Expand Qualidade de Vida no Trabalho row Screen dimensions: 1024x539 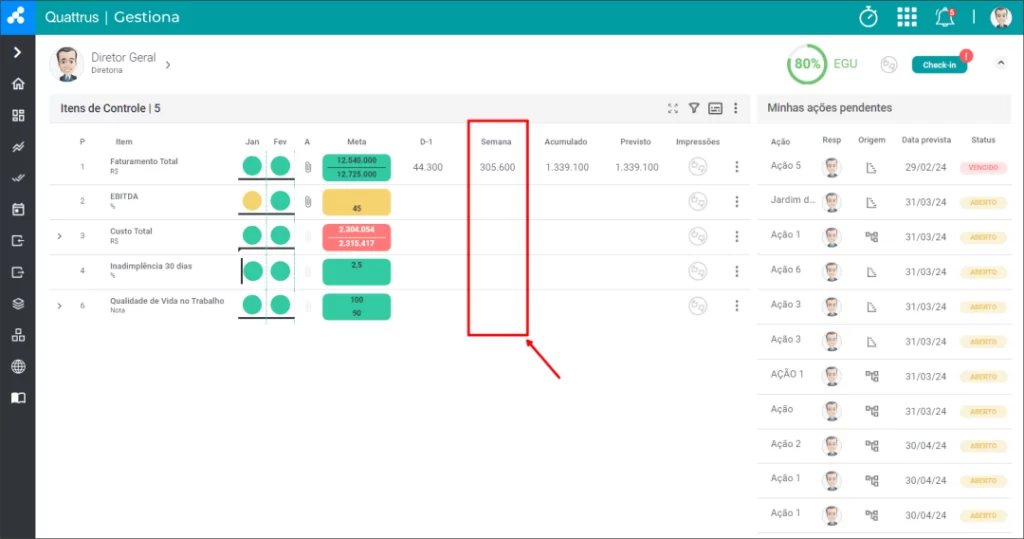coord(59,306)
